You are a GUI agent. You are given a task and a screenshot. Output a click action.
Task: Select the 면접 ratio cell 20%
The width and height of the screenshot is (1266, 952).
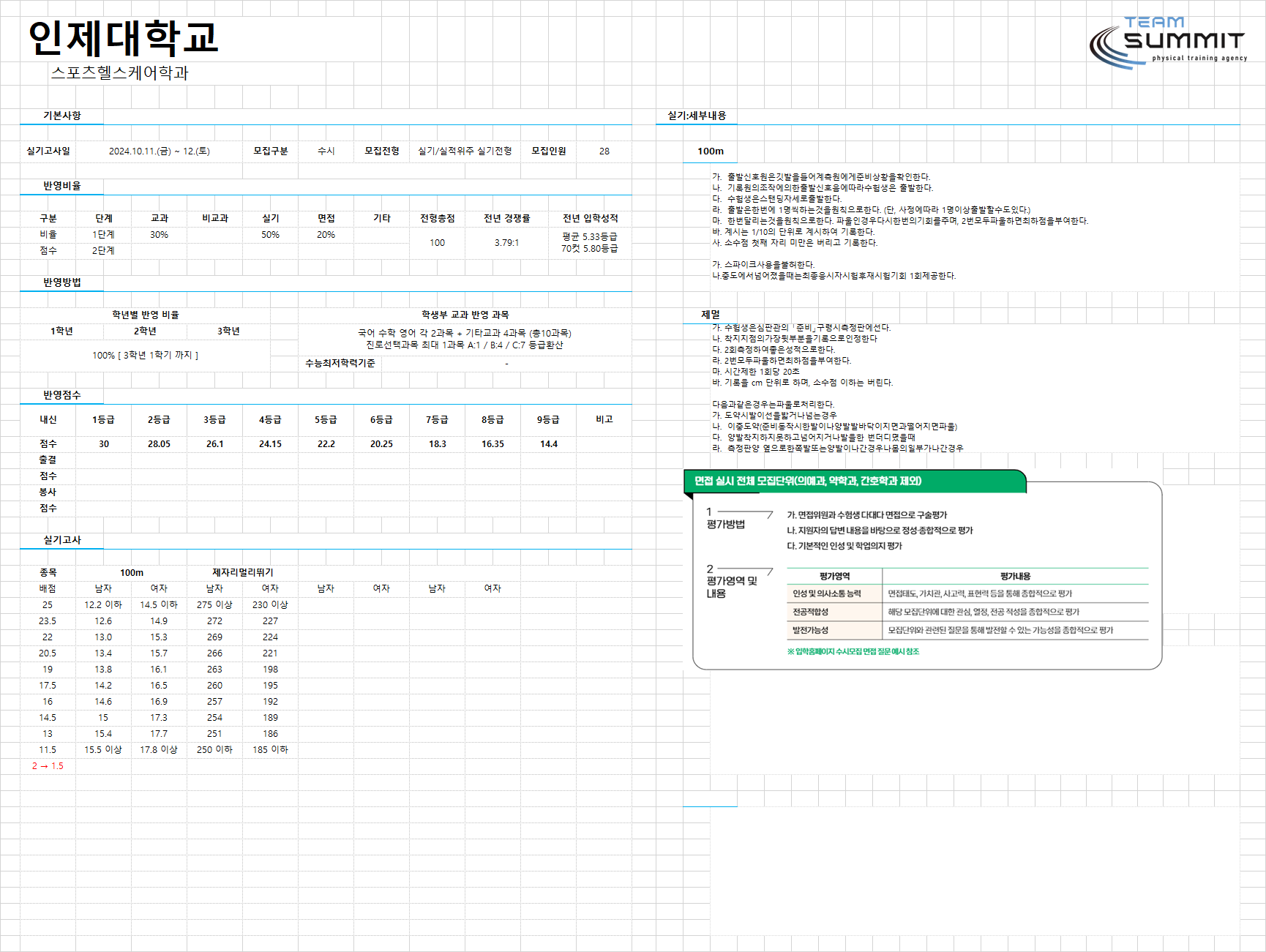(326, 234)
